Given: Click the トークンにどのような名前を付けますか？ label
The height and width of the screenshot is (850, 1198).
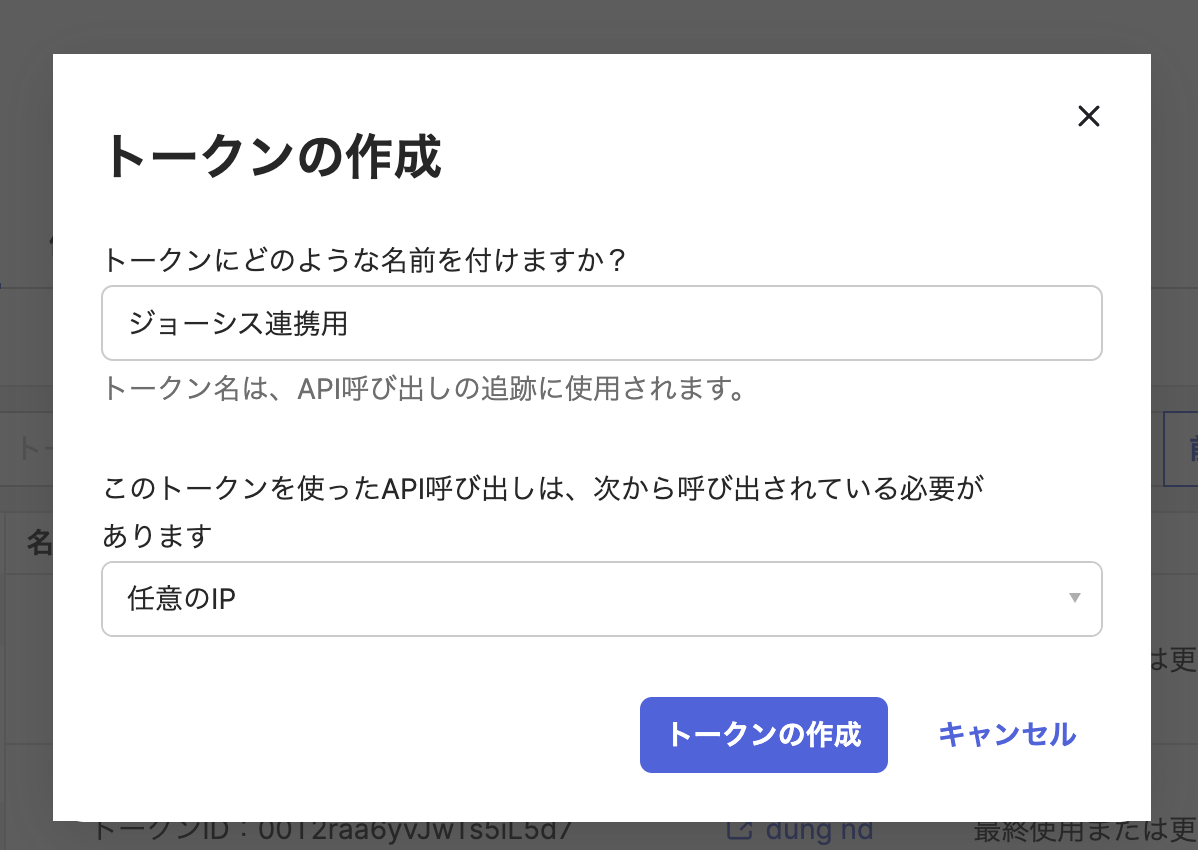Looking at the screenshot, I should coord(365,260).
